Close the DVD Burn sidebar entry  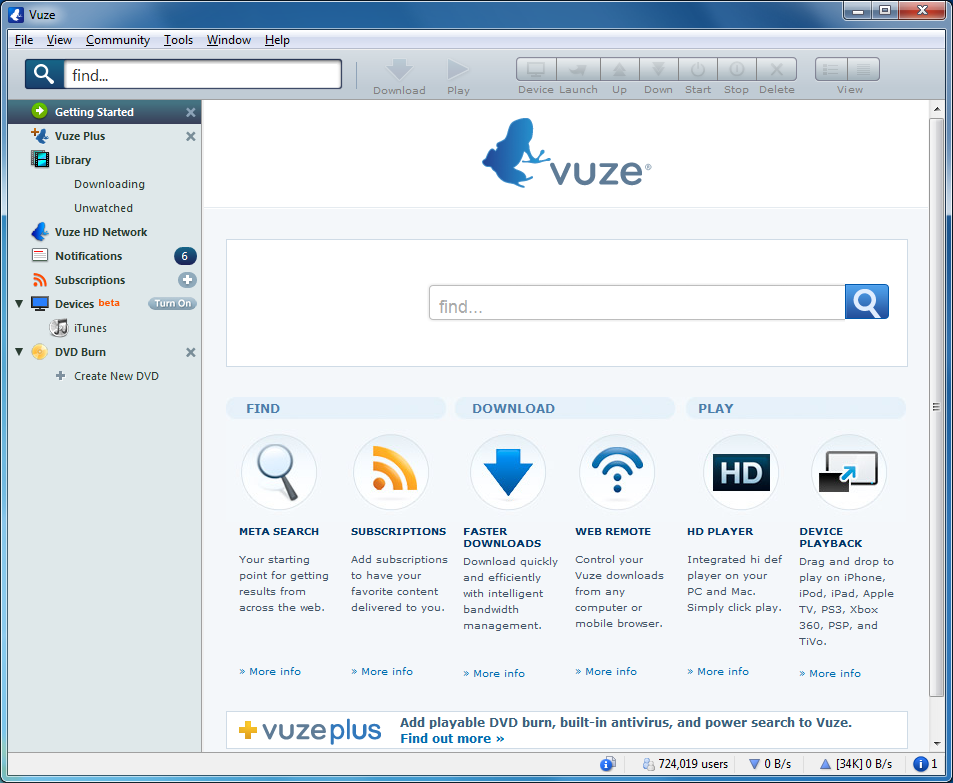point(191,353)
